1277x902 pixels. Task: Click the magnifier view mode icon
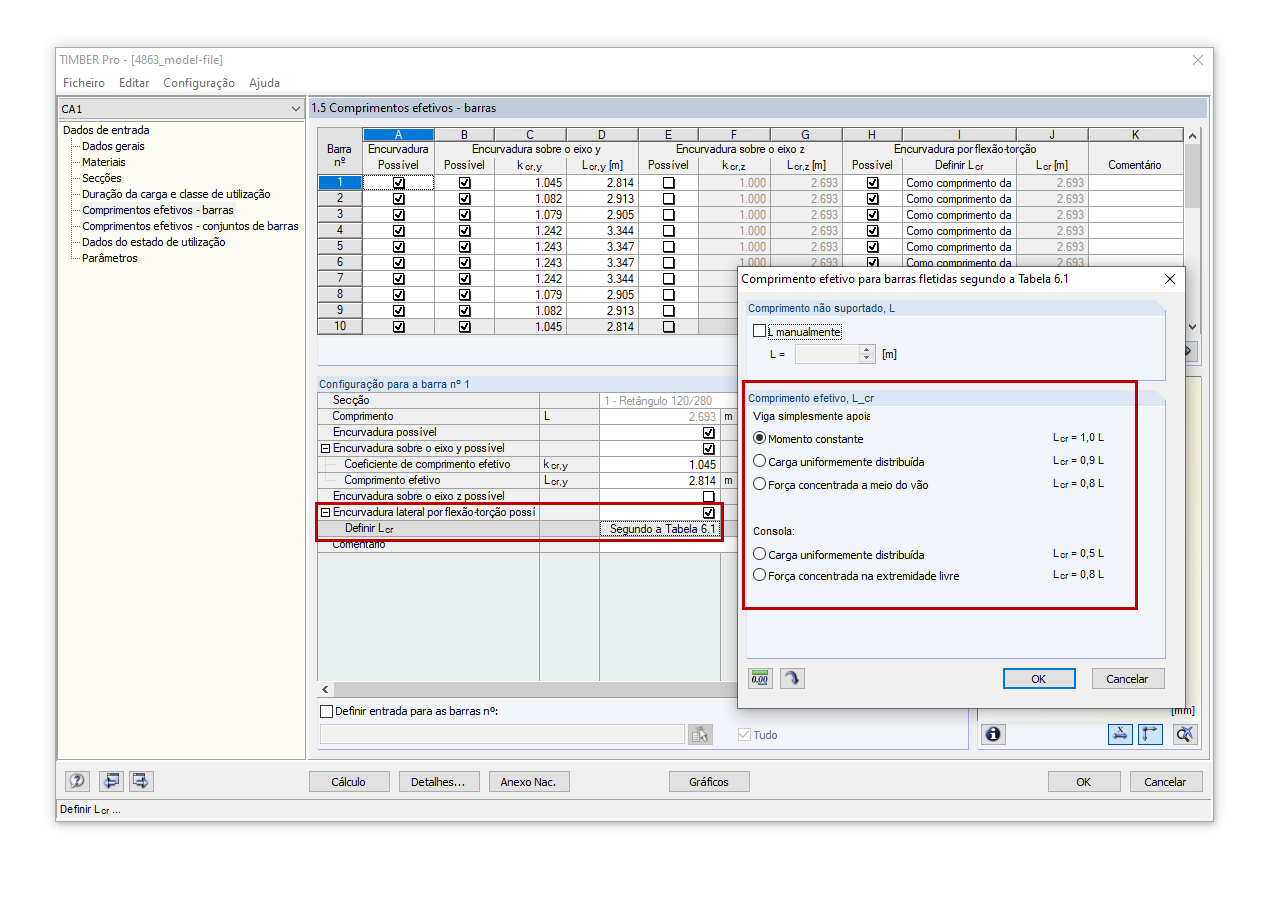(x=1185, y=734)
